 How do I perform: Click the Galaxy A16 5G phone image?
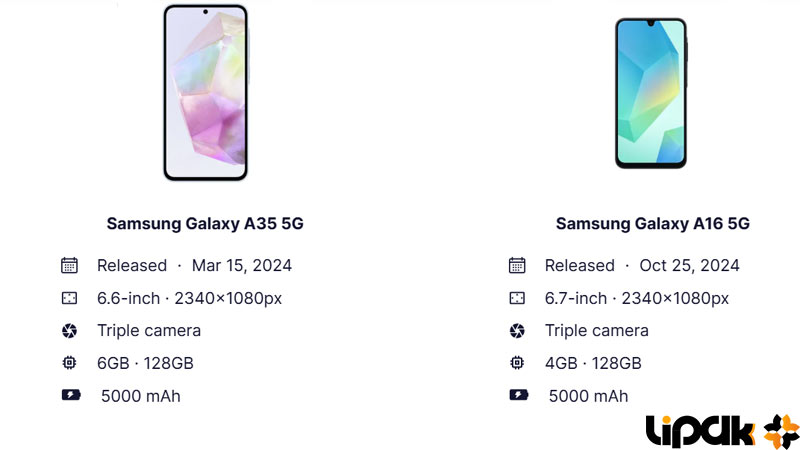coord(651,93)
